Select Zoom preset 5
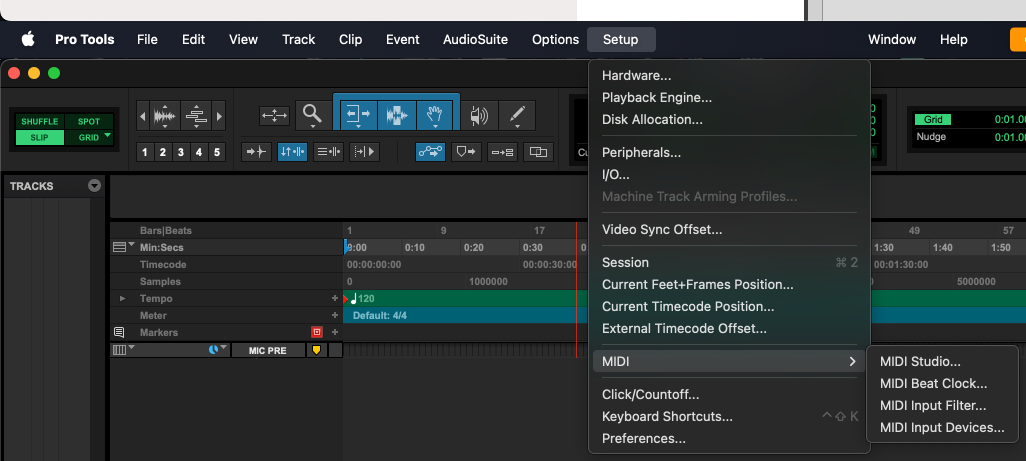 tap(217, 152)
